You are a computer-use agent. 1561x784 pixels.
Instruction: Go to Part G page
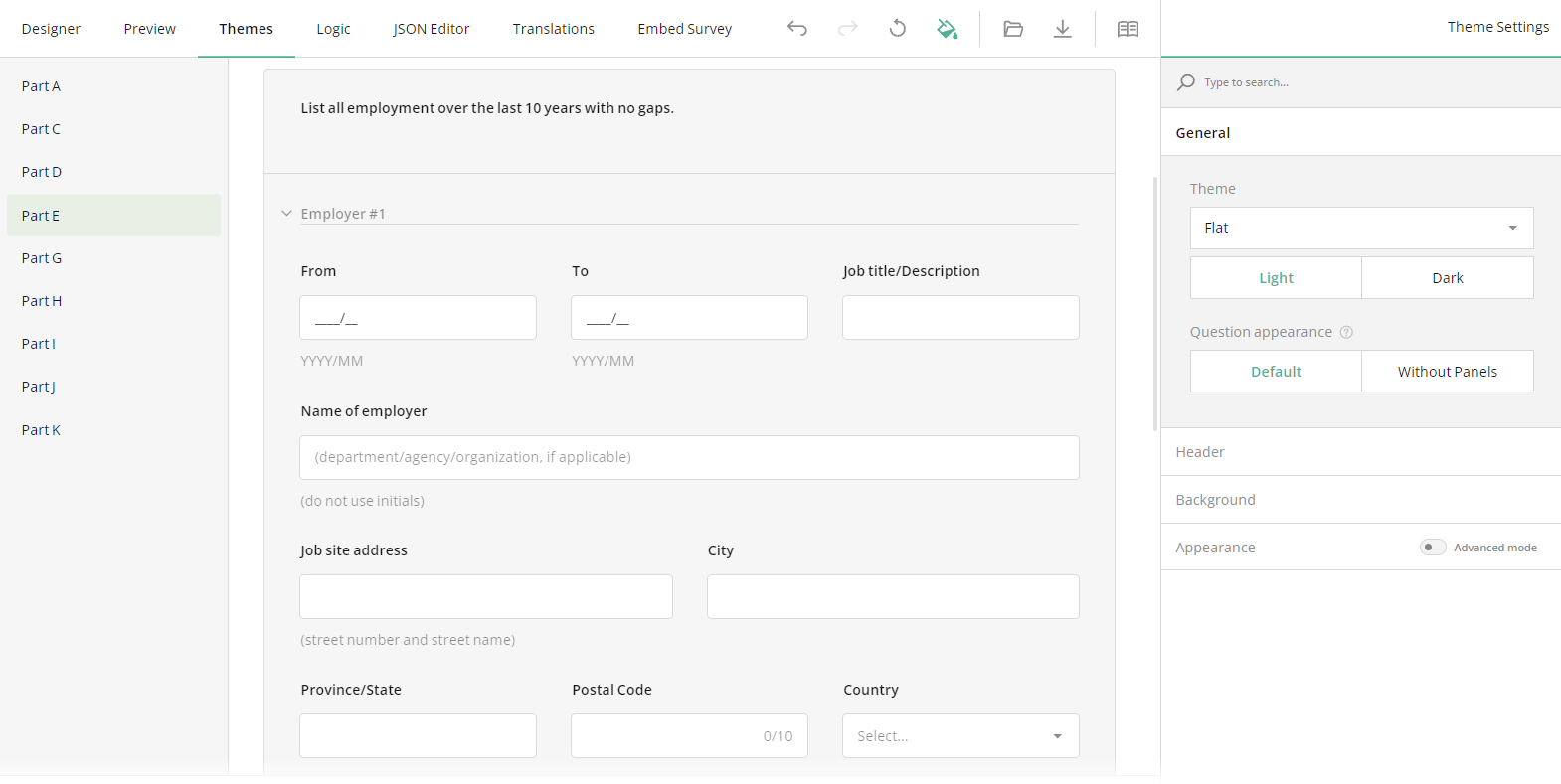[x=113, y=258]
